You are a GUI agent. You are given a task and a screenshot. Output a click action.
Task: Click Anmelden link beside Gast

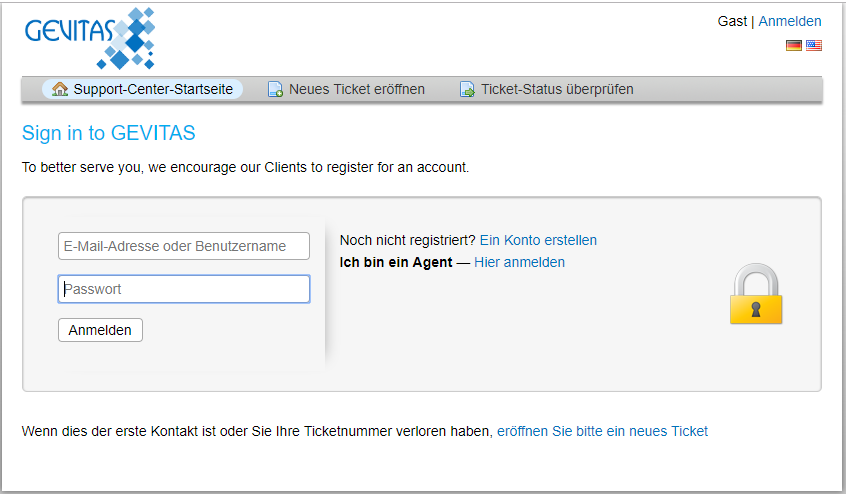(790, 21)
